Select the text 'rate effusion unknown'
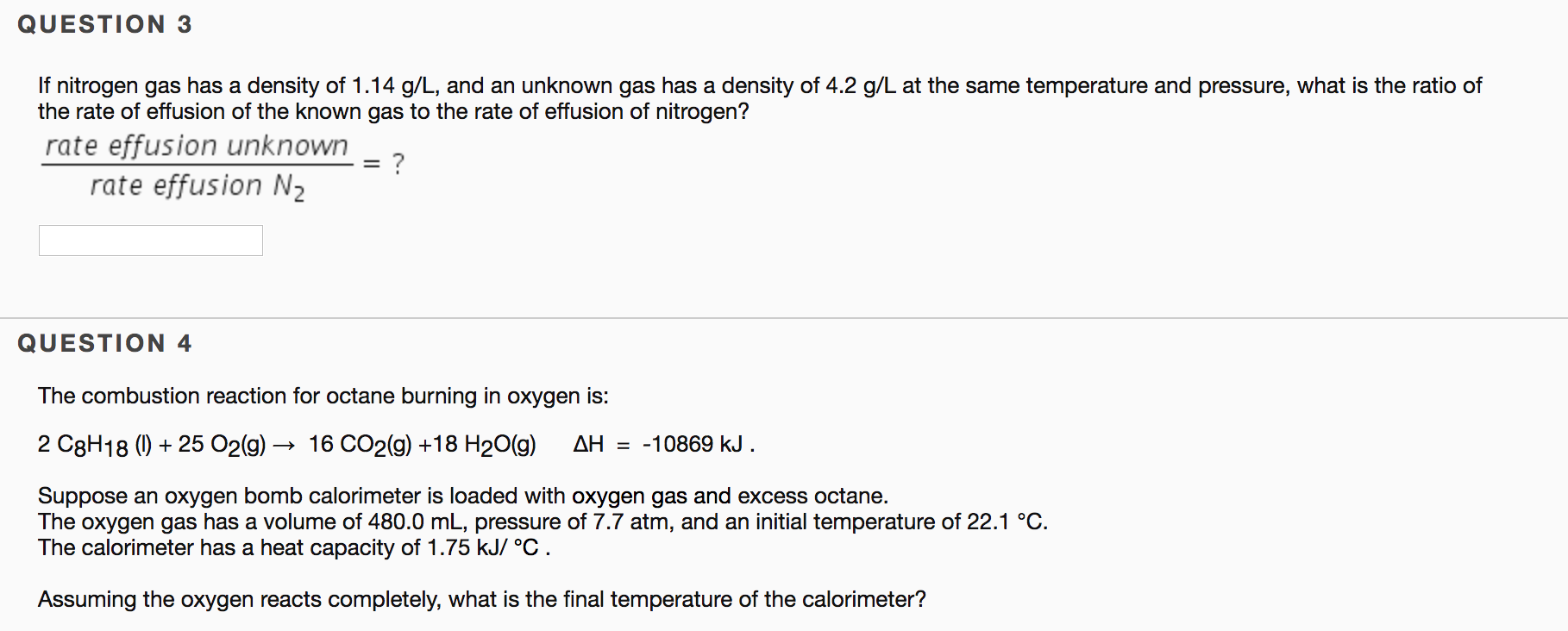 tap(197, 145)
